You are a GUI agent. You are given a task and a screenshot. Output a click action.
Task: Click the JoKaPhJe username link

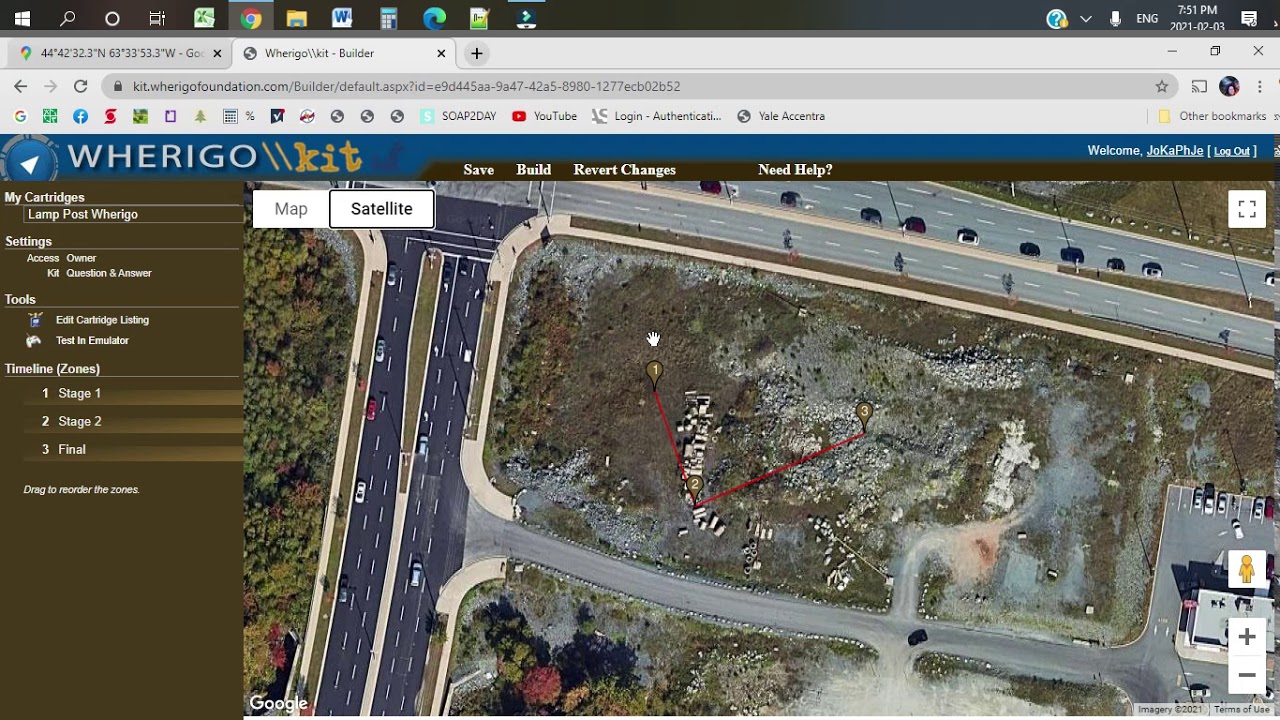click(1175, 151)
